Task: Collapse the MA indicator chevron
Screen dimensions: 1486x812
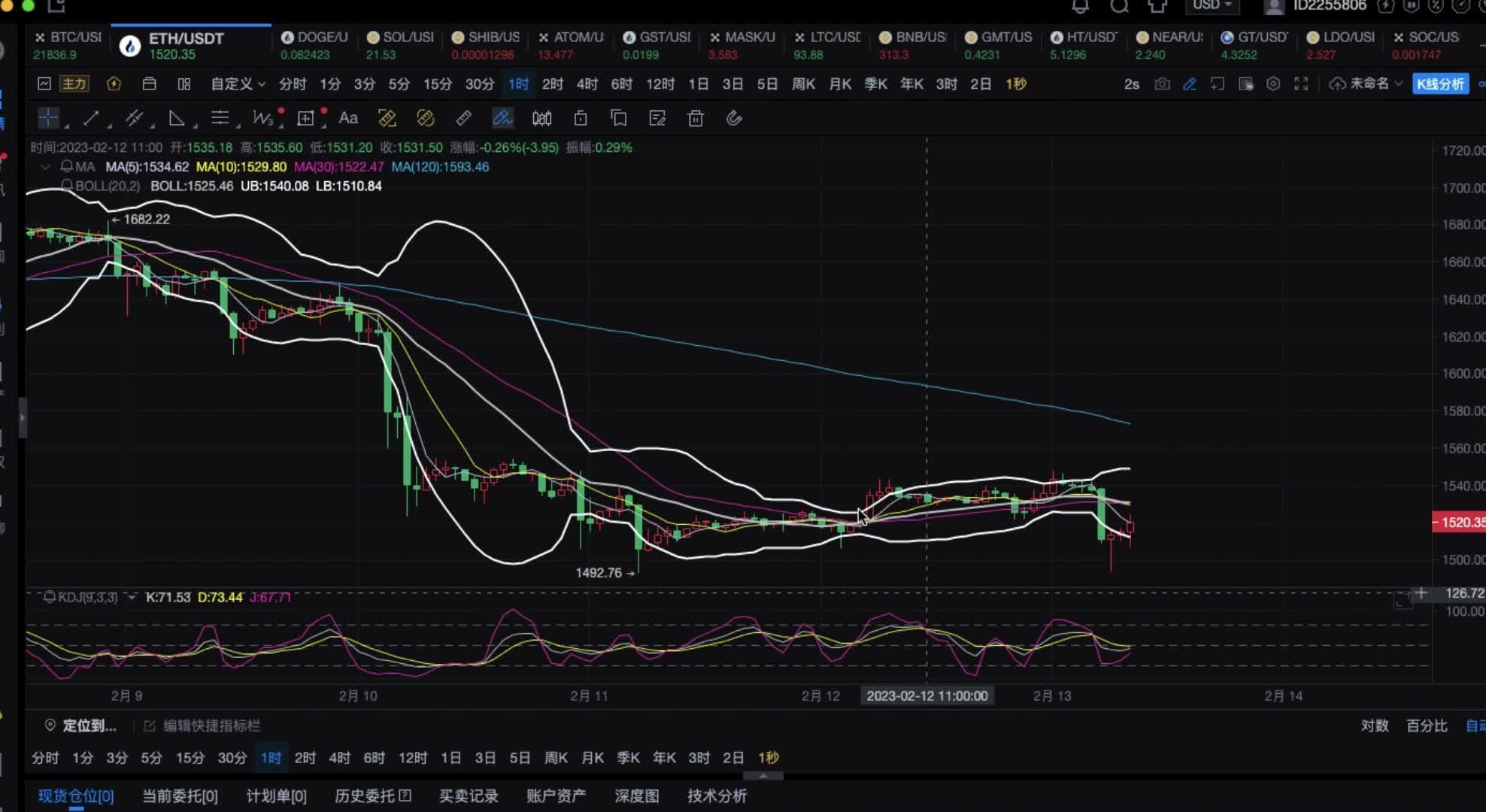Action: [45, 167]
